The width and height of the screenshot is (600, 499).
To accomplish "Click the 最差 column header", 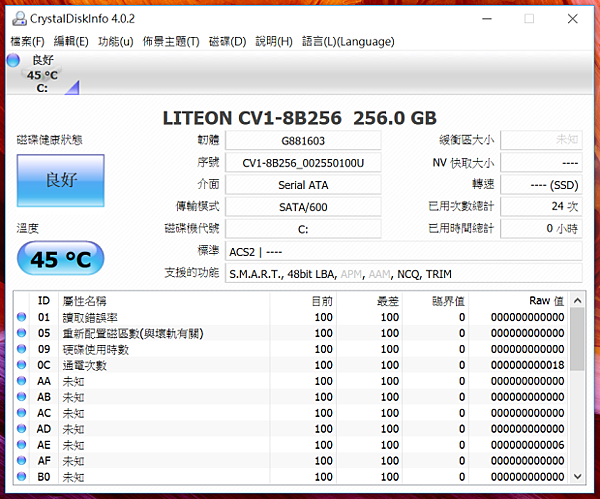I will [x=369, y=301].
